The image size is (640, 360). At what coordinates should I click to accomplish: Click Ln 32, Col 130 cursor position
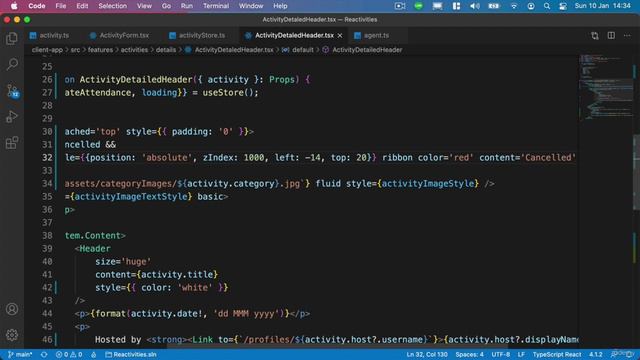[x=427, y=354]
